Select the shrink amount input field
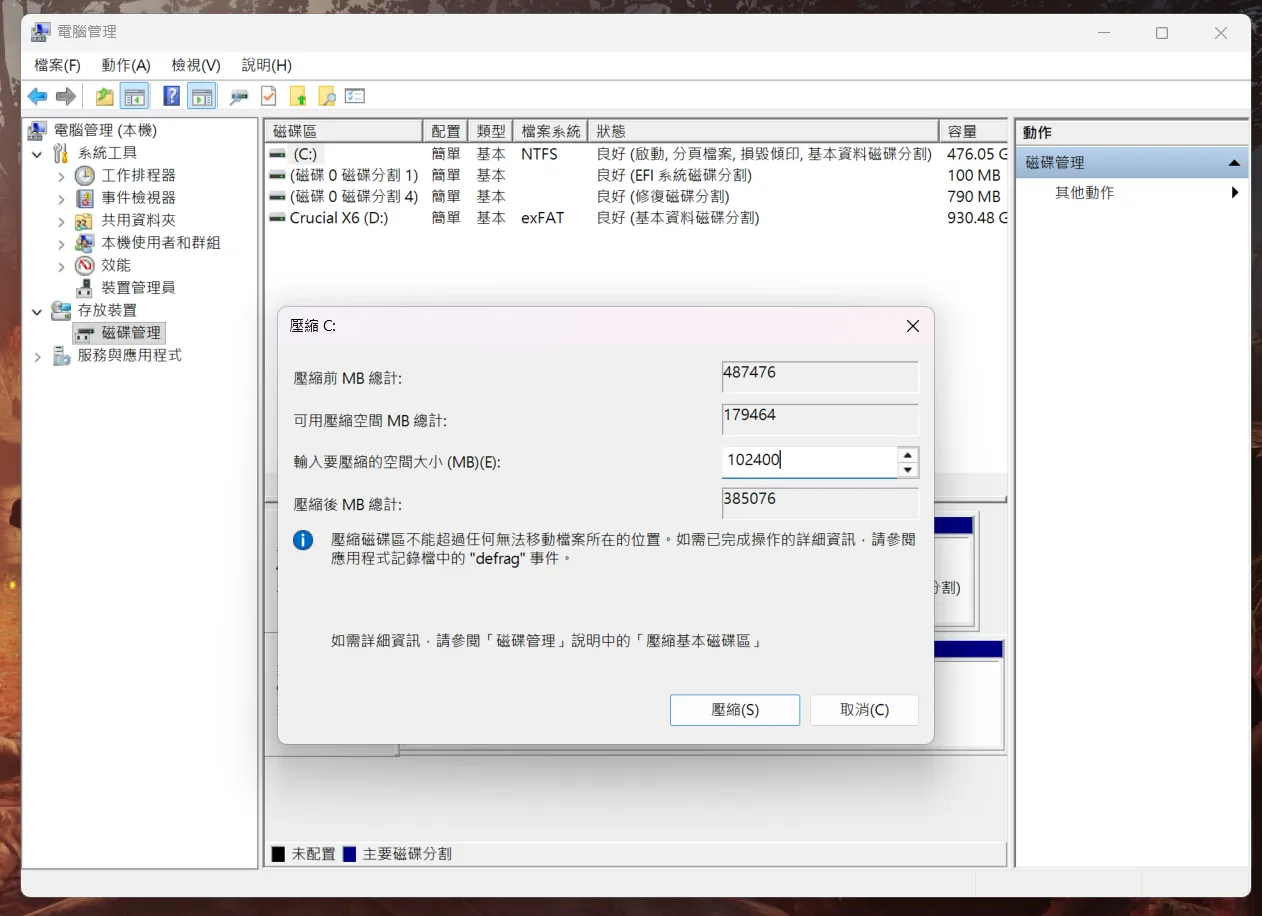 point(810,460)
